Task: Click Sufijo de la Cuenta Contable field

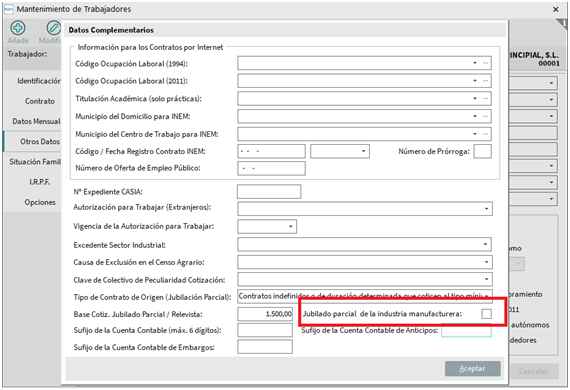Action: point(265,330)
